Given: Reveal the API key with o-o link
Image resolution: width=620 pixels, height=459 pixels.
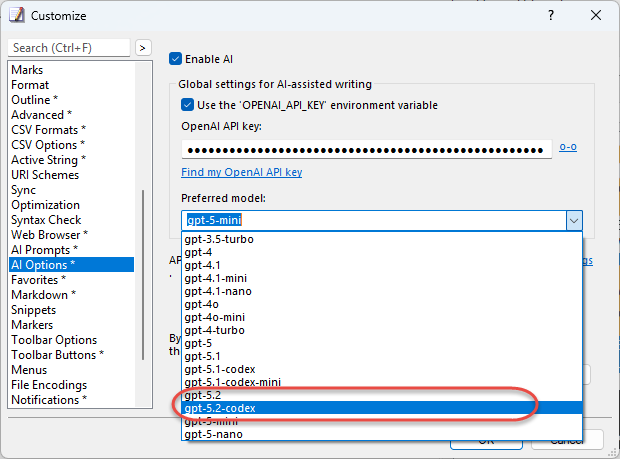Looking at the screenshot, I should pos(568,147).
